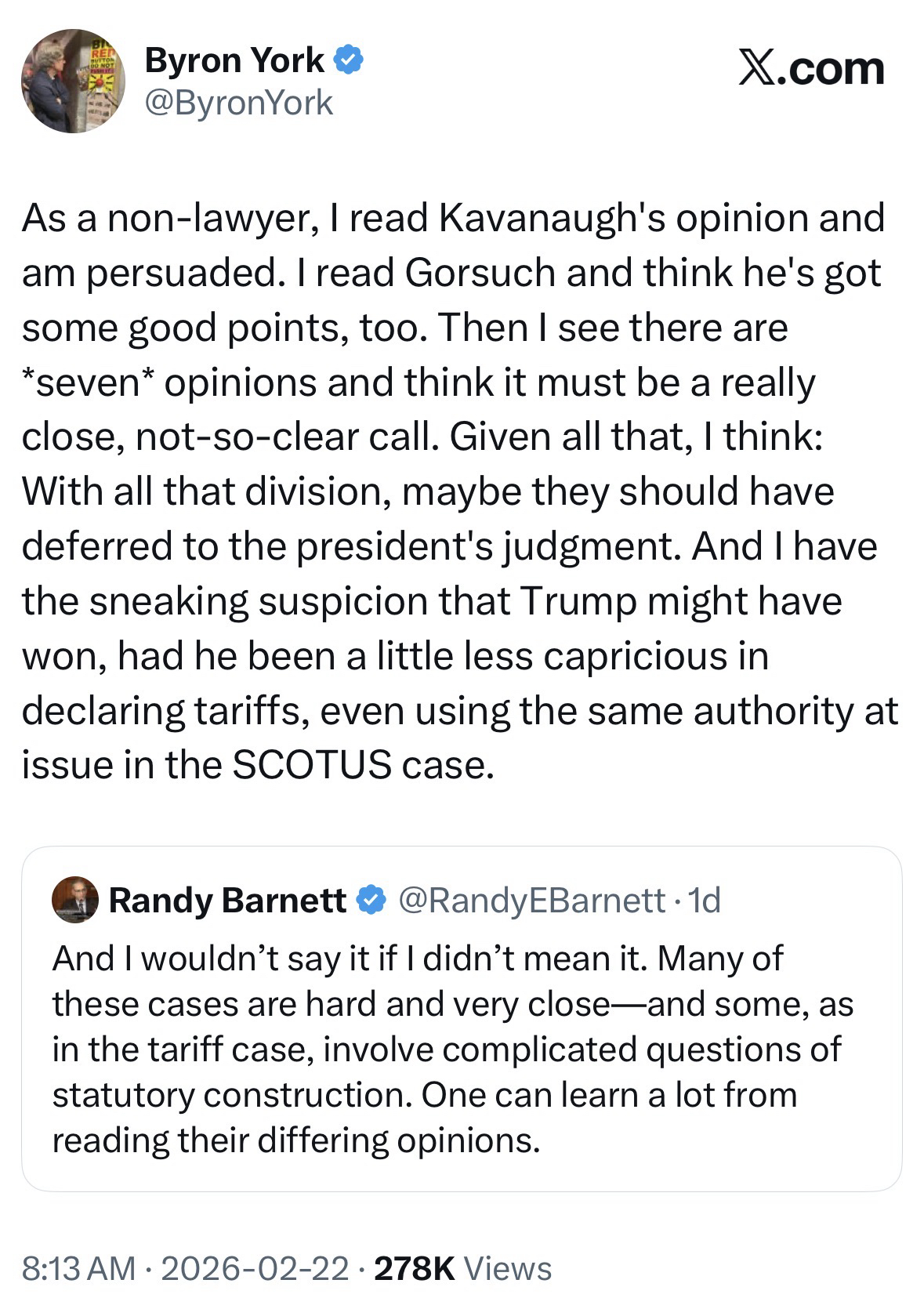Open Byron York's profile picture
The image size is (924, 1316).
click(x=73, y=82)
